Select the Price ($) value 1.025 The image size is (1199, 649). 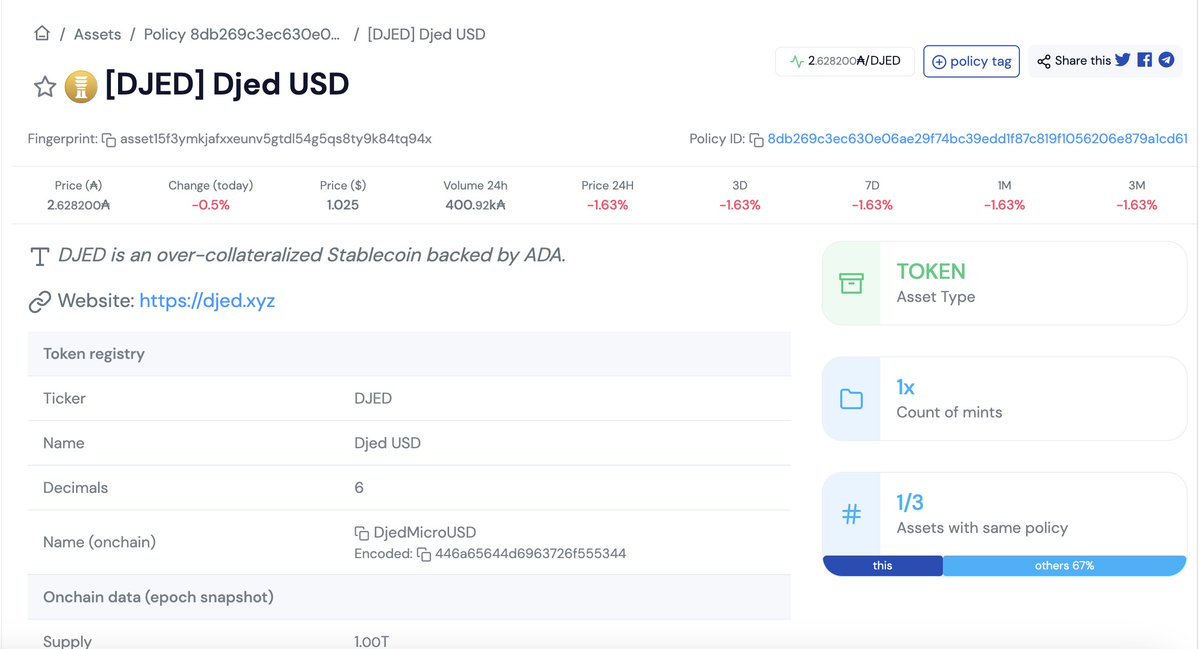(x=343, y=205)
